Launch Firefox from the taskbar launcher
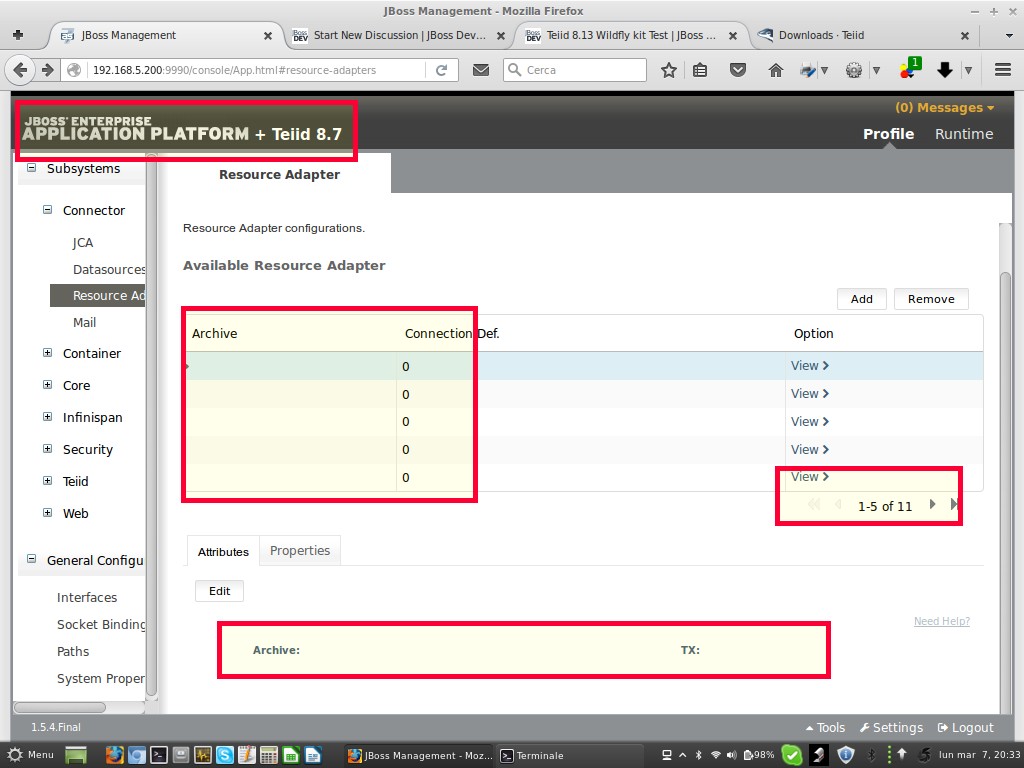The image size is (1024, 768). [x=114, y=755]
